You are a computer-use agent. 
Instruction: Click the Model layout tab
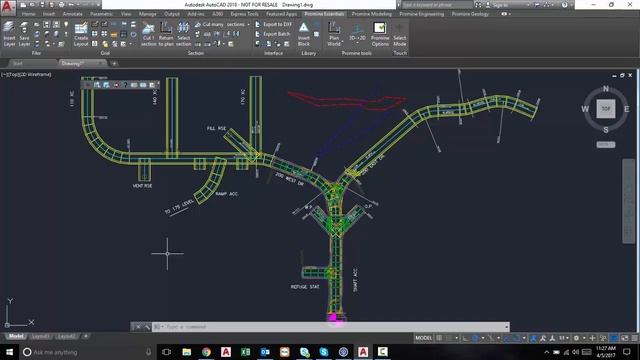(x=16, y=336)
